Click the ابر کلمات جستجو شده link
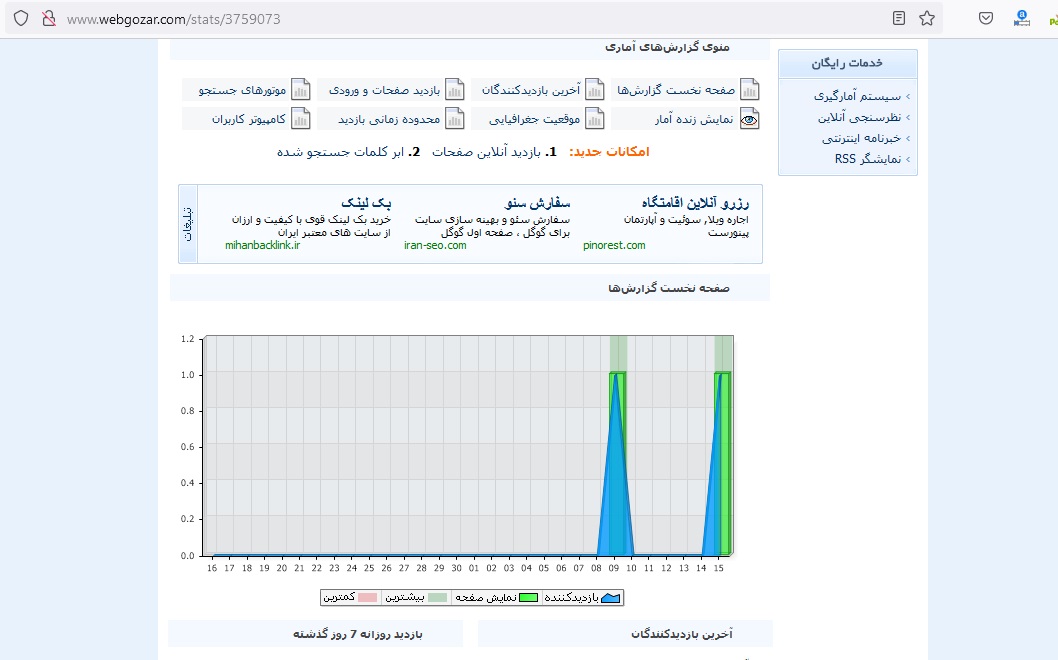The height and width of the screenshot is (660, 1058). (x=340, y=152)
